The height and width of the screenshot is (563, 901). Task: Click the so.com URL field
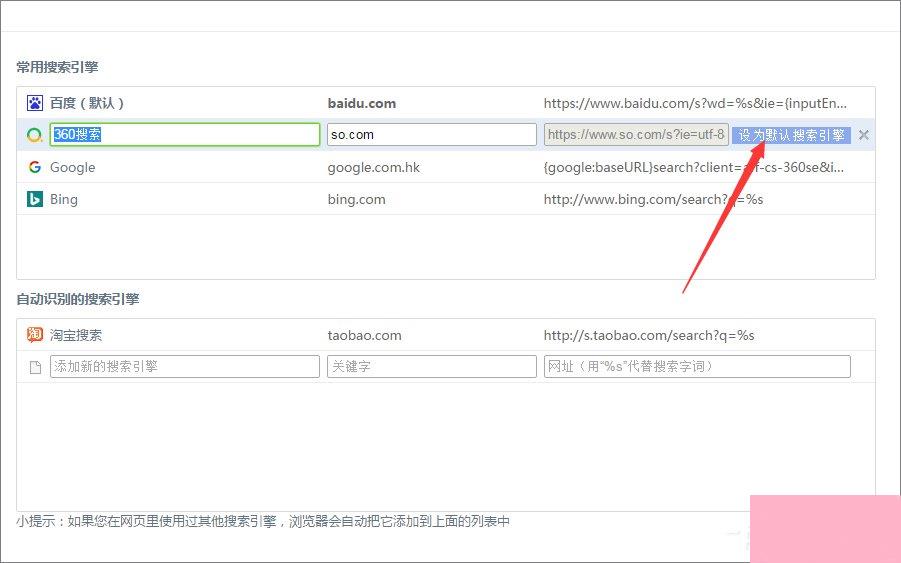coord(636,134)
